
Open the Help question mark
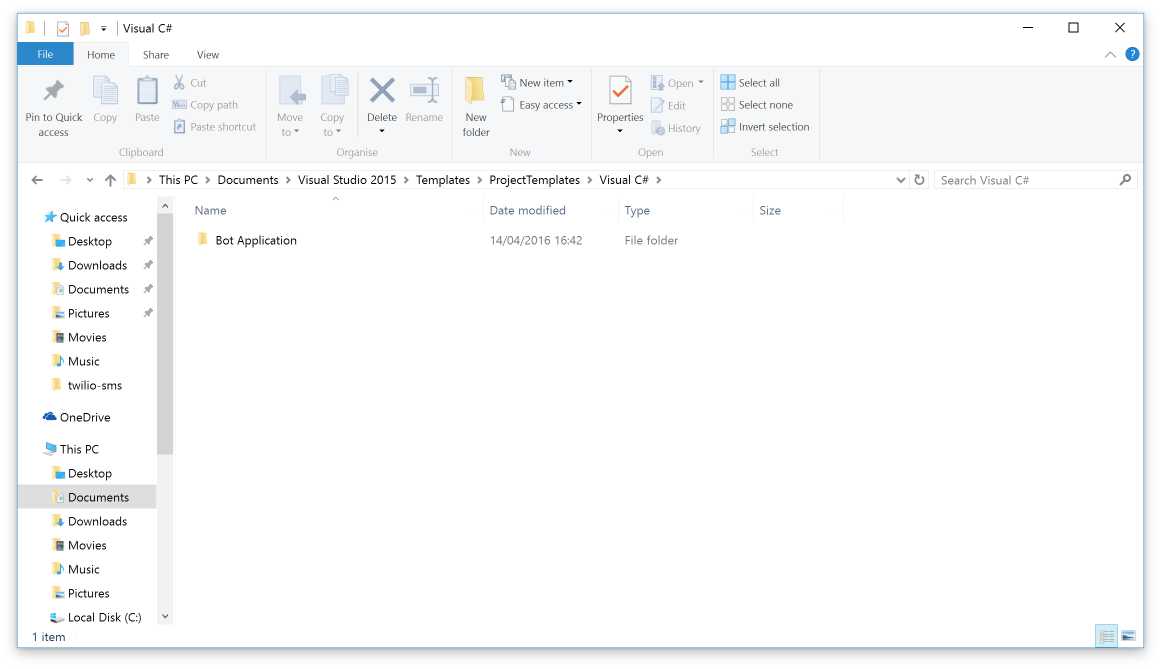pyautogui.click(x=1132, y=54)
